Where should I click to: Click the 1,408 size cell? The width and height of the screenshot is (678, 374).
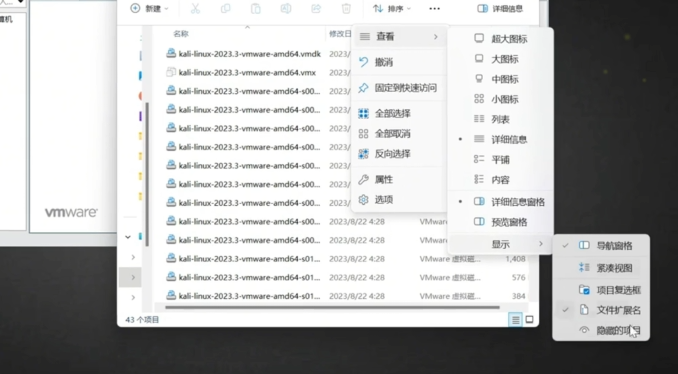(515, 259)
